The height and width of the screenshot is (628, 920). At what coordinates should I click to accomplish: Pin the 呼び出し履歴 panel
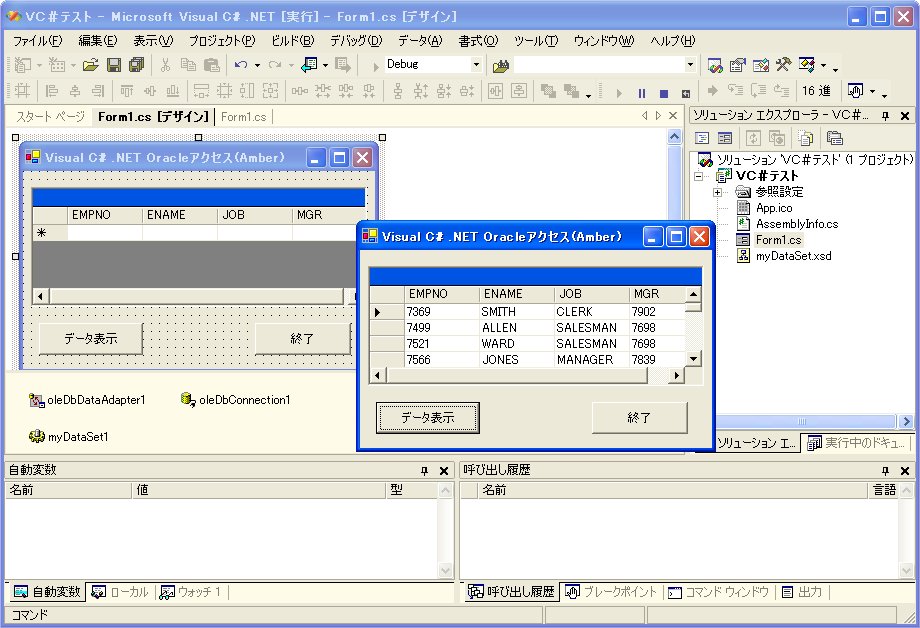pyautogui.click(x=885, y=471)
